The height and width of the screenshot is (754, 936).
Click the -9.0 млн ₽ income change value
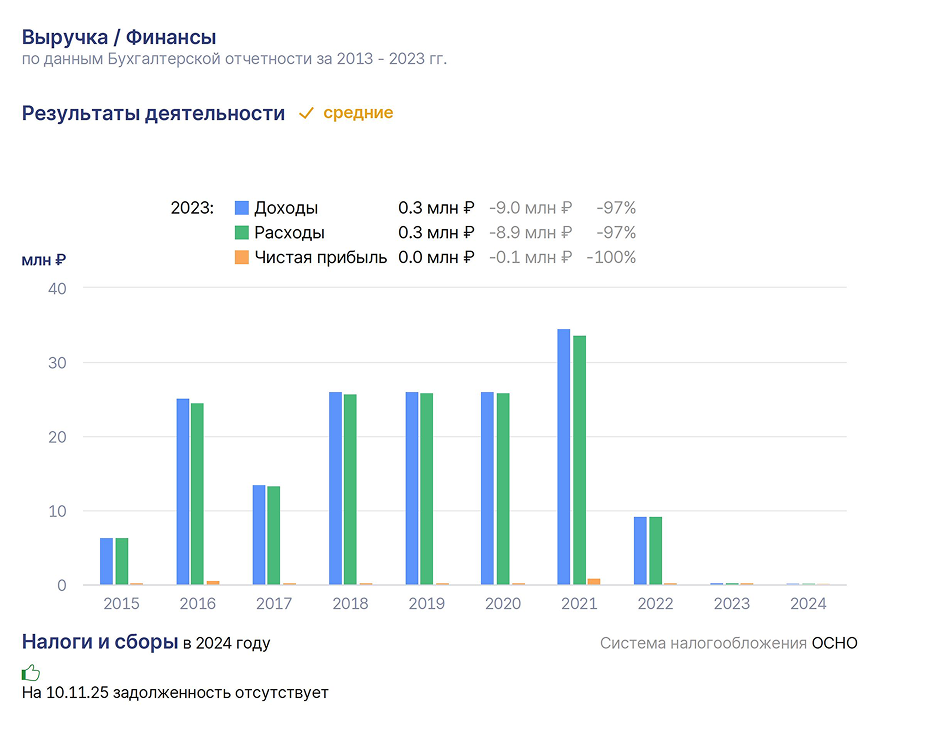(x=530, y=208)
